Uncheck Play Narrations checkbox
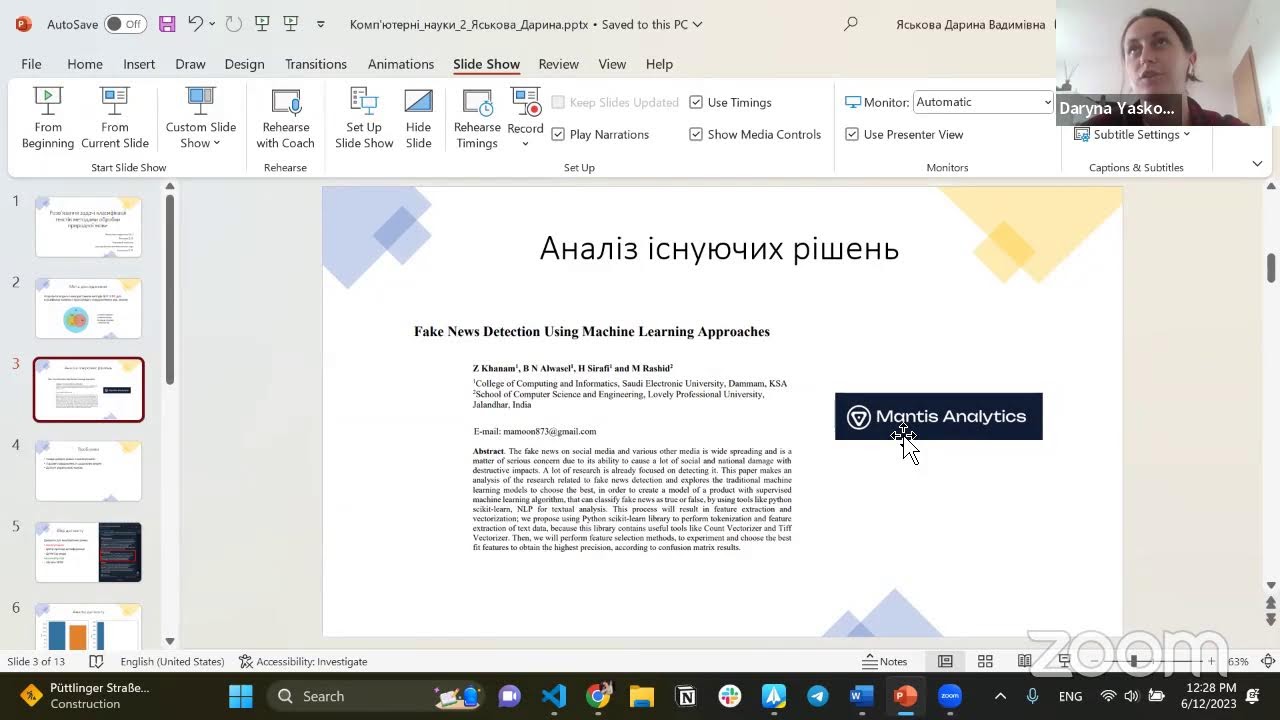The height and width of the screenshot is (720, 1280). pyautogui.click(x=558, y=134)
